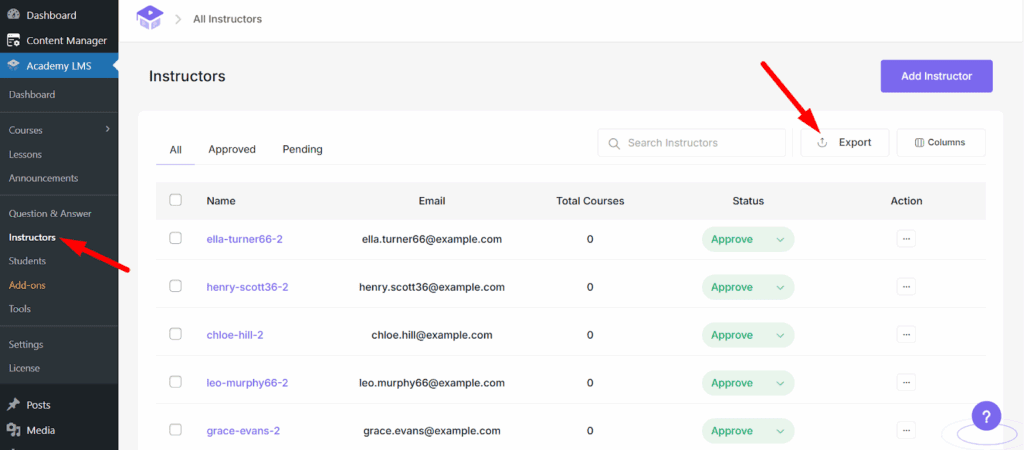Image resolution: width=1024 pixels, height=450 pixels.
Task: Switch to the Approved tab
Action: (232, 149)
